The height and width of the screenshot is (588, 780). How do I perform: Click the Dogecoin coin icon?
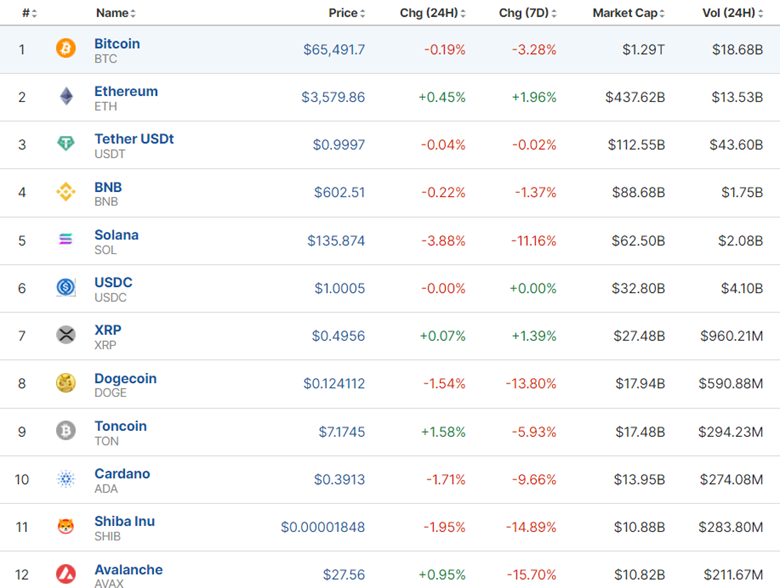[x=66, y=383]
